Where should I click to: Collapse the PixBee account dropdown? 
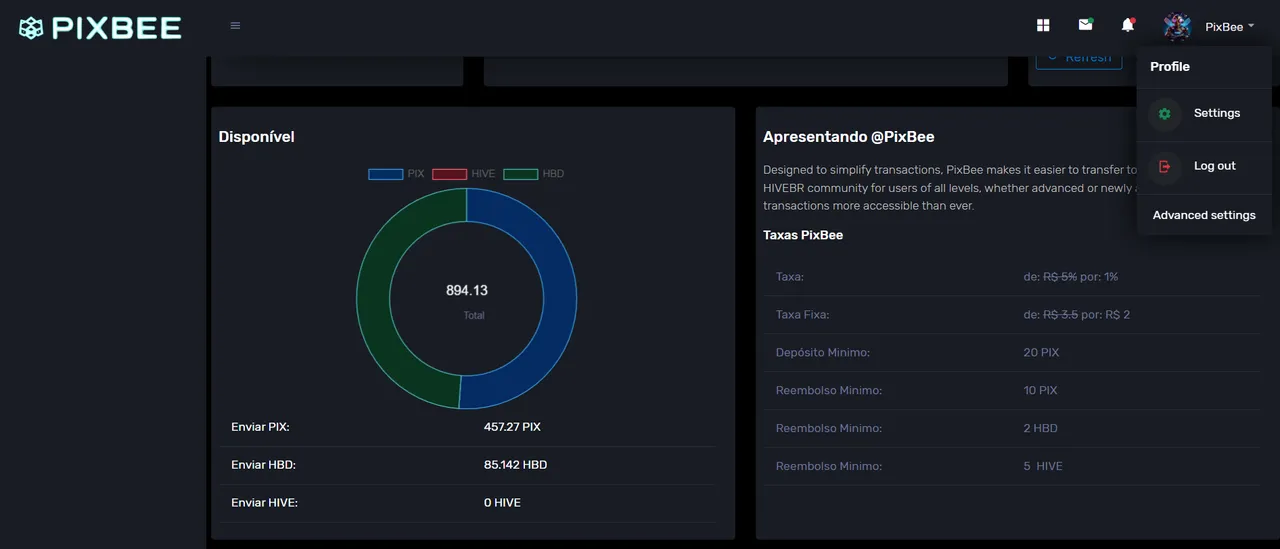1229,27
